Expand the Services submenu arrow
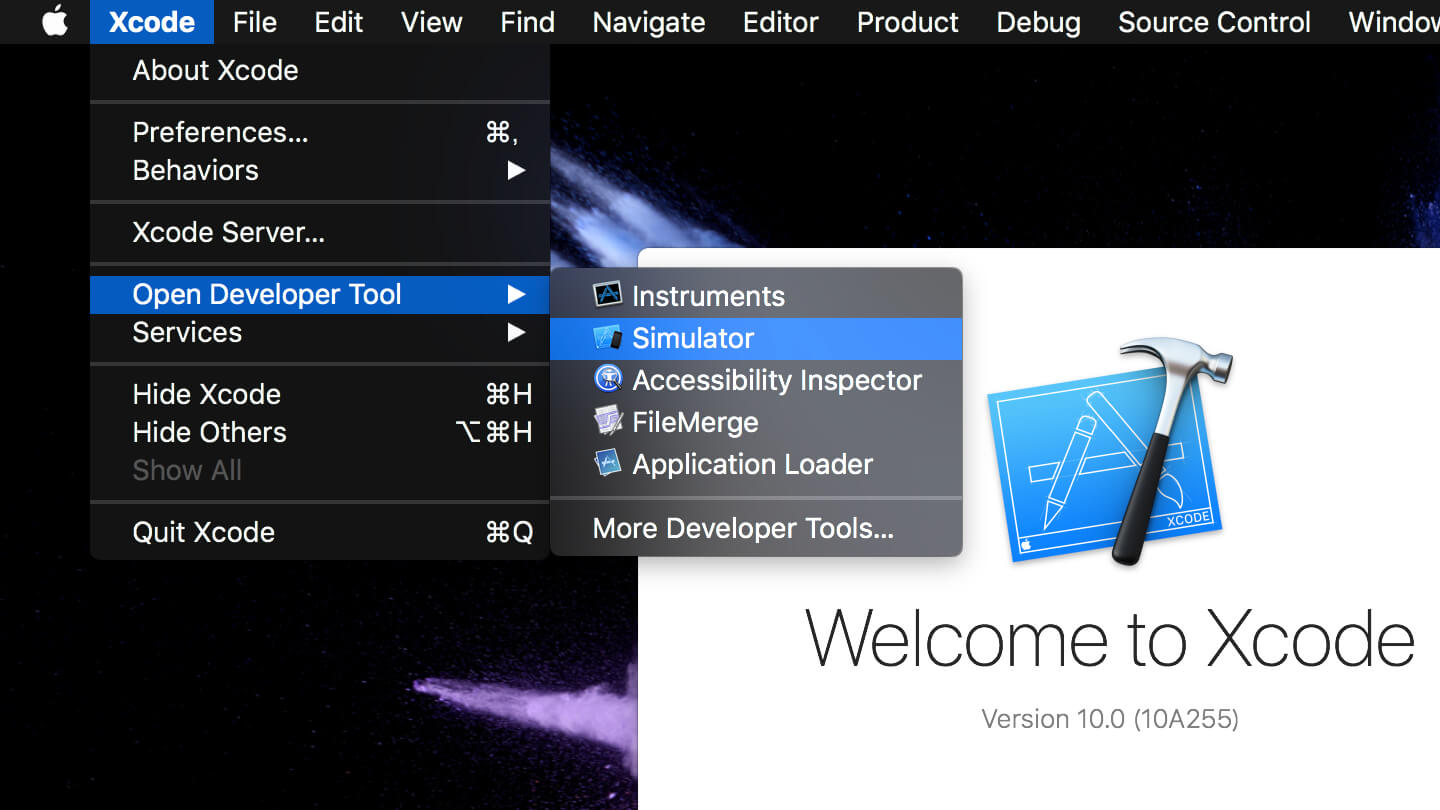The height and width of the screenshot is (810, 1440). [x=516, y=333]
